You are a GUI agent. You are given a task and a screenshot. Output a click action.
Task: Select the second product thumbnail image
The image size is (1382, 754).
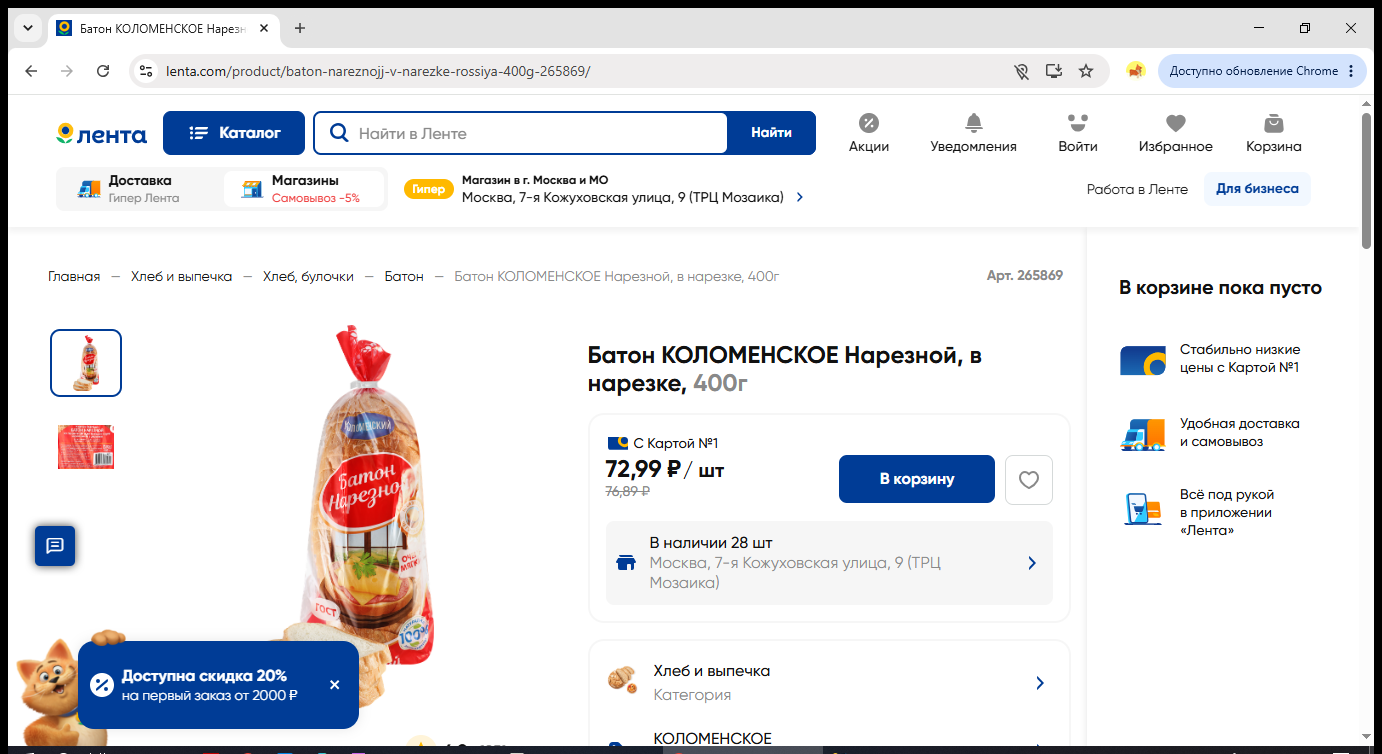click(86, 447)
